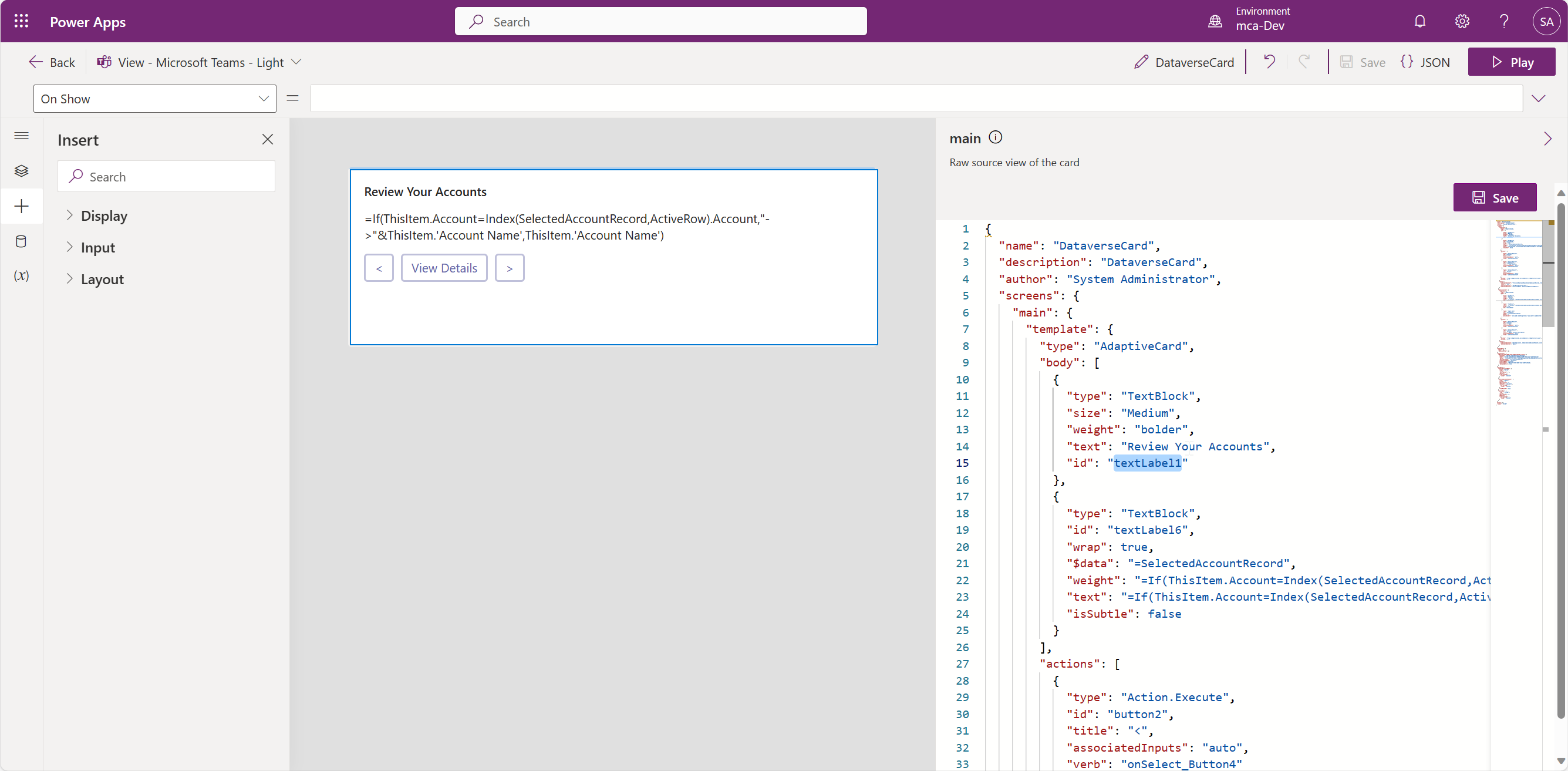Expand the formula bar chevron

pos(1538,98)
